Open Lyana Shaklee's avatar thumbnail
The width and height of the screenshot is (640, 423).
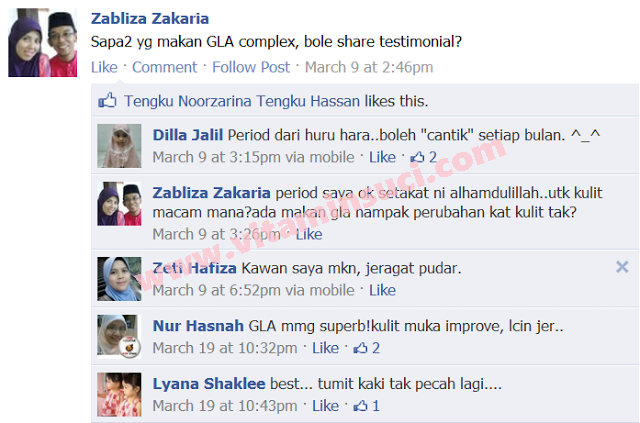point(119,394)
